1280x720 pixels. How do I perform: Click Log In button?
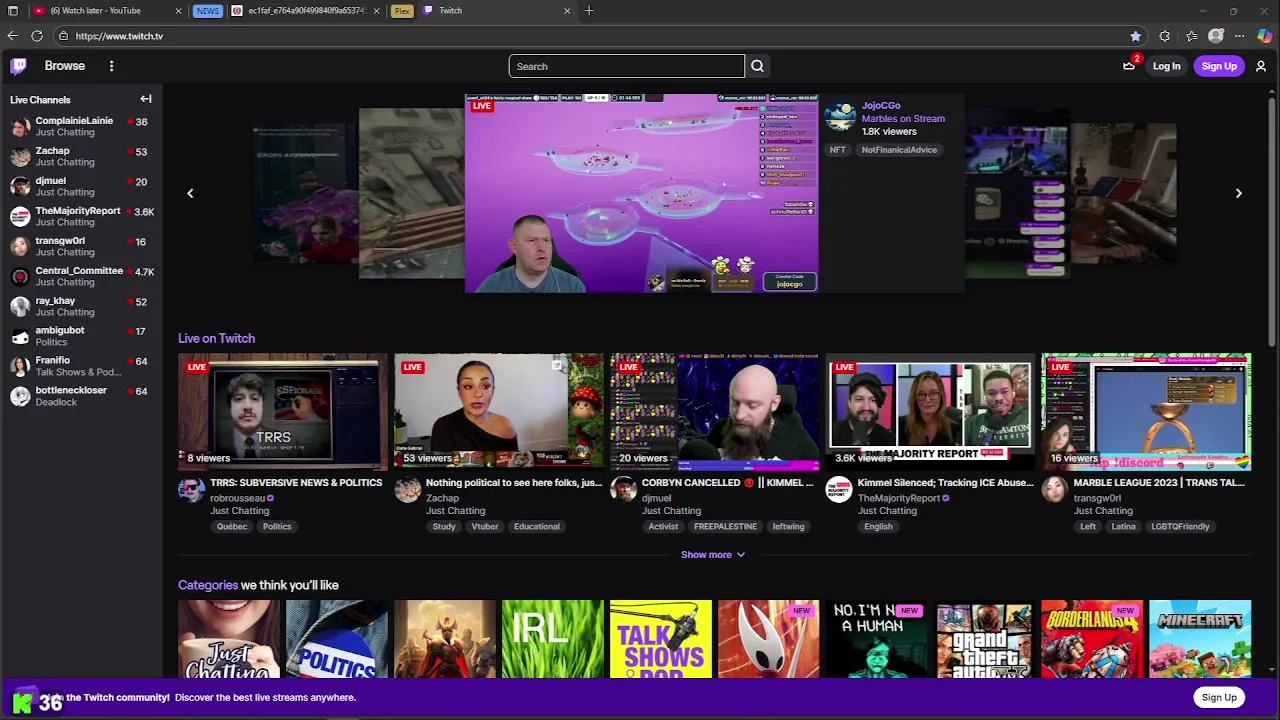[1166, 66]
